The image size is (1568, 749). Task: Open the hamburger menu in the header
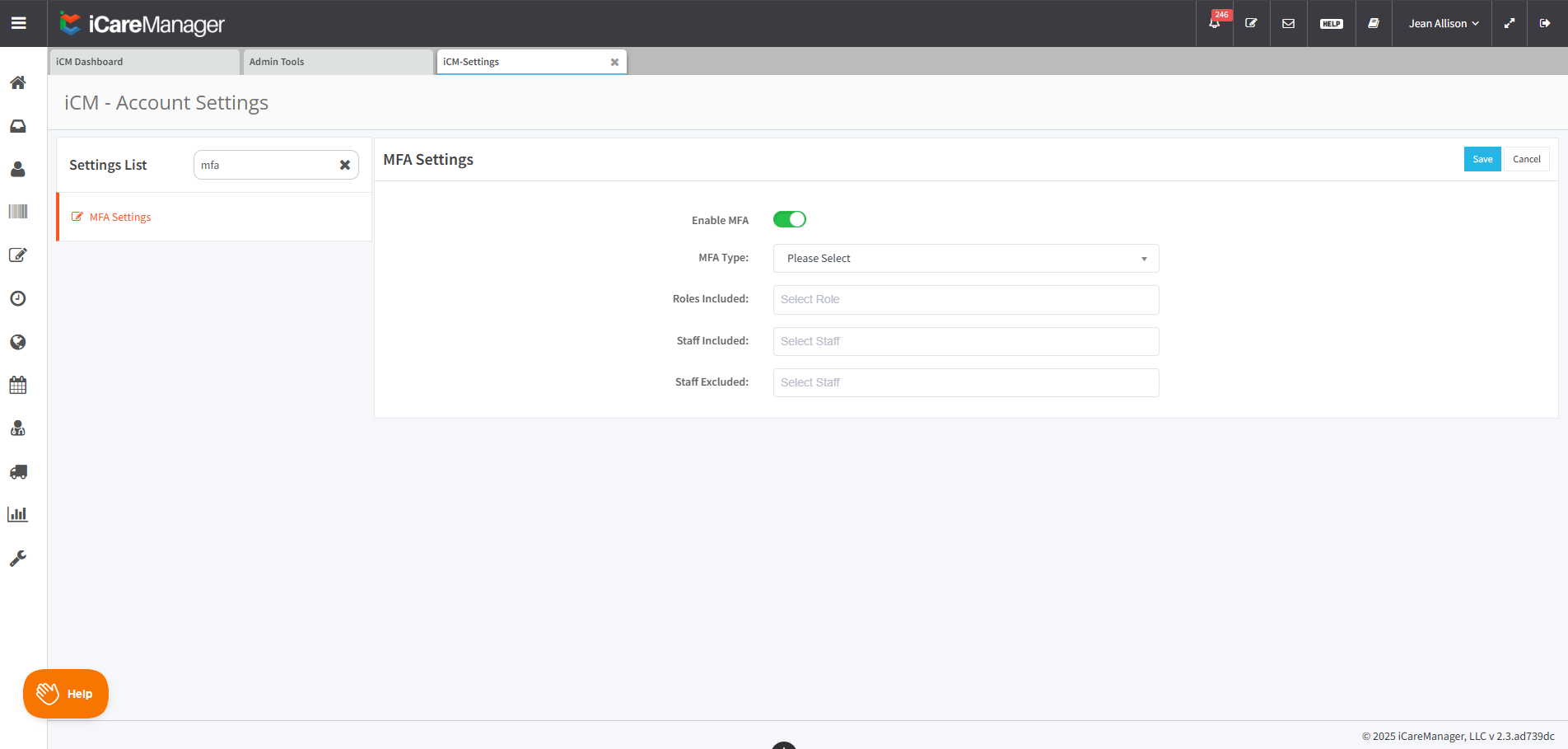(x=18, y=23)
